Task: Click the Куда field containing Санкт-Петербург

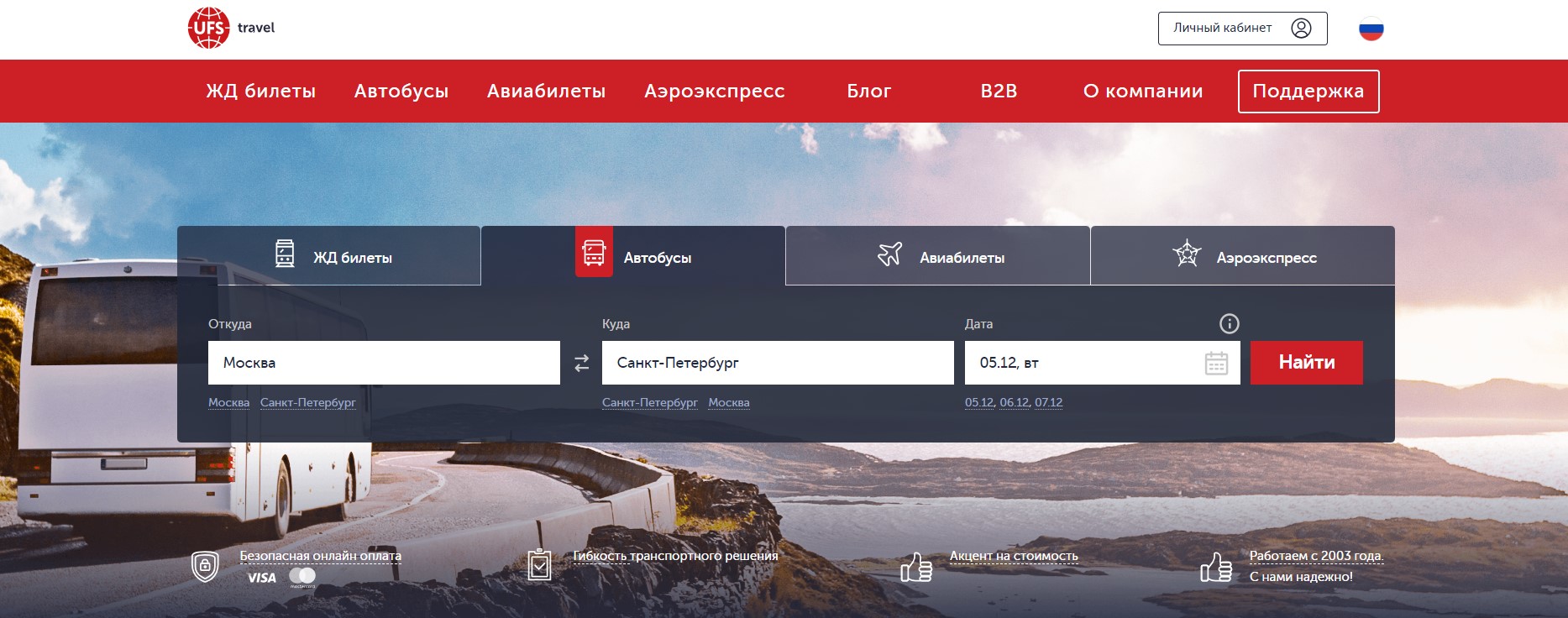Action: pos(778,363)
